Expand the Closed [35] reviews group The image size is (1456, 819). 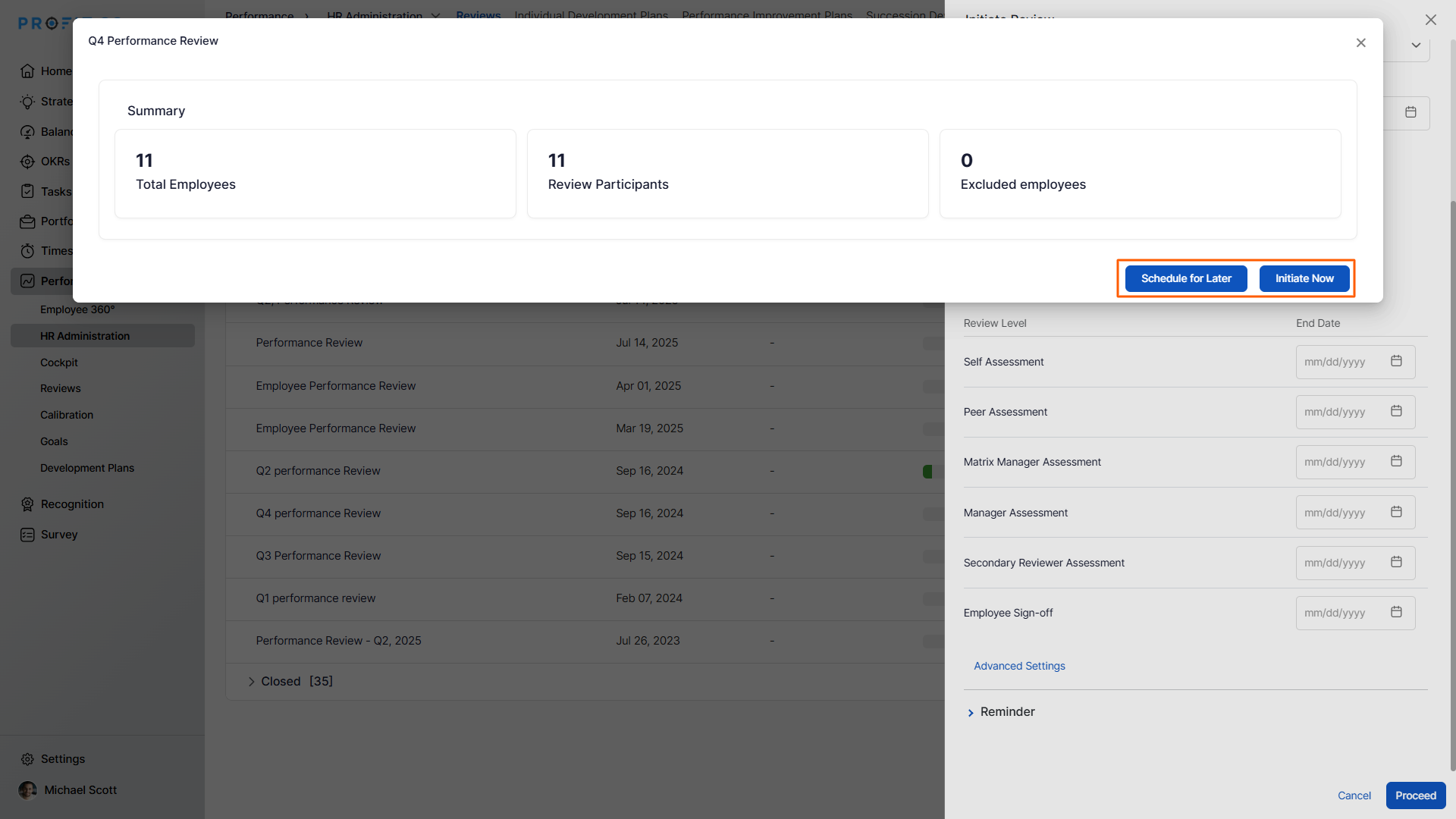252,682
